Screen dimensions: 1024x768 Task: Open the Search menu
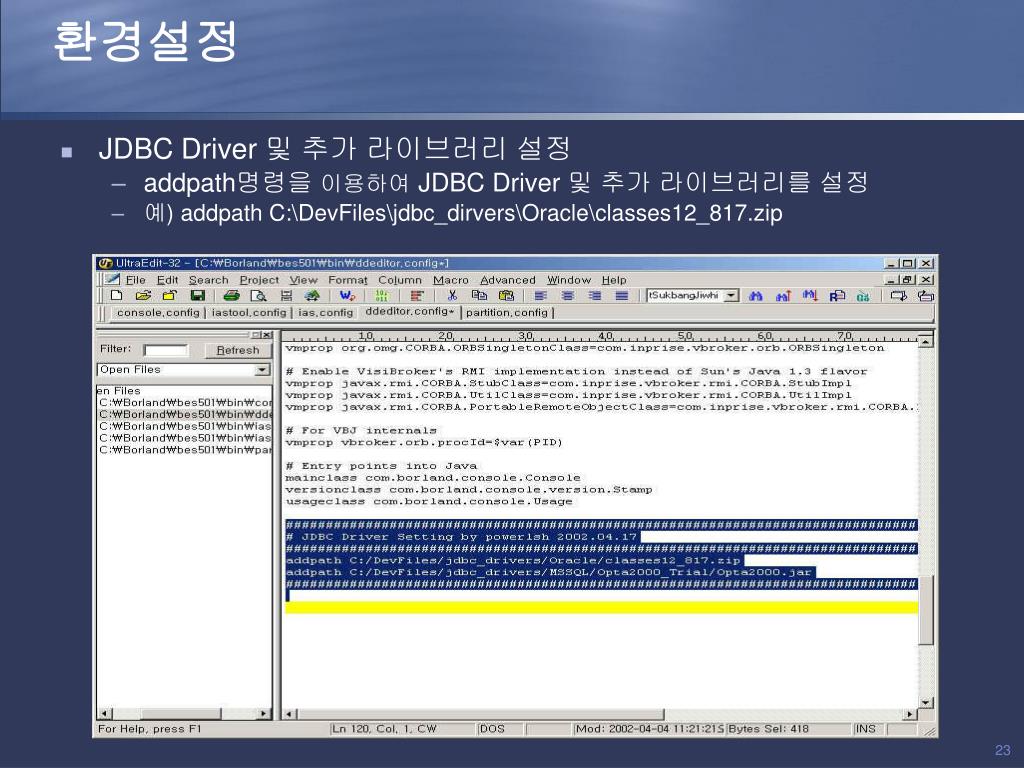point(208,280)
